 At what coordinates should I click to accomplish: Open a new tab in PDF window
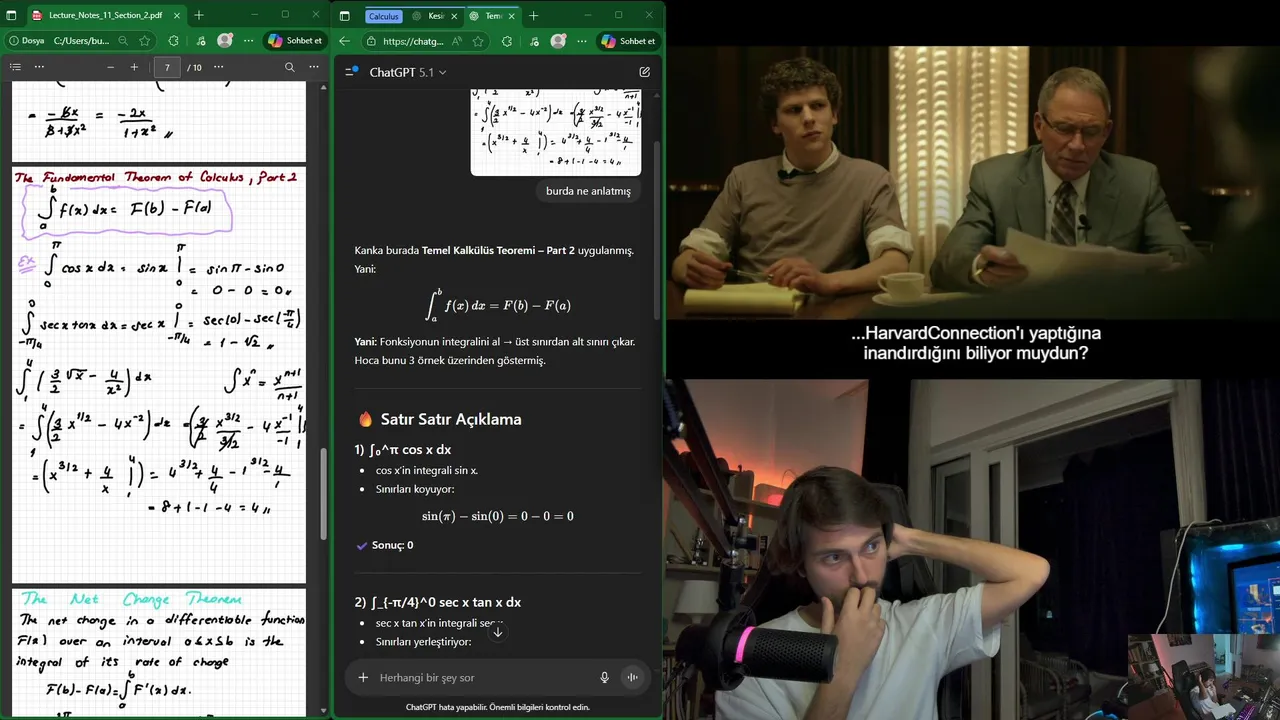point(199,15)
